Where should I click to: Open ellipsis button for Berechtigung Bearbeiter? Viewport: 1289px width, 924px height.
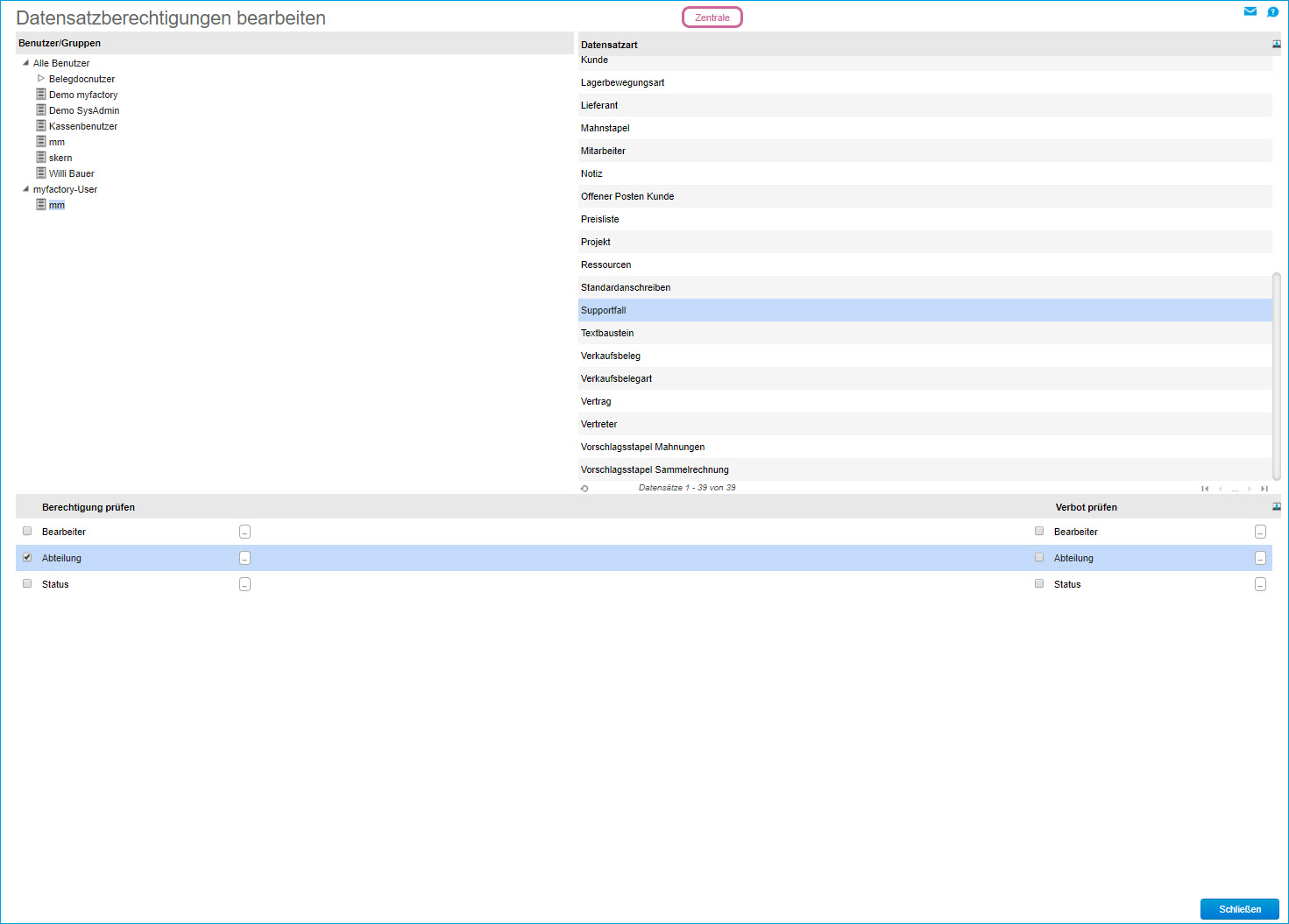244,532
